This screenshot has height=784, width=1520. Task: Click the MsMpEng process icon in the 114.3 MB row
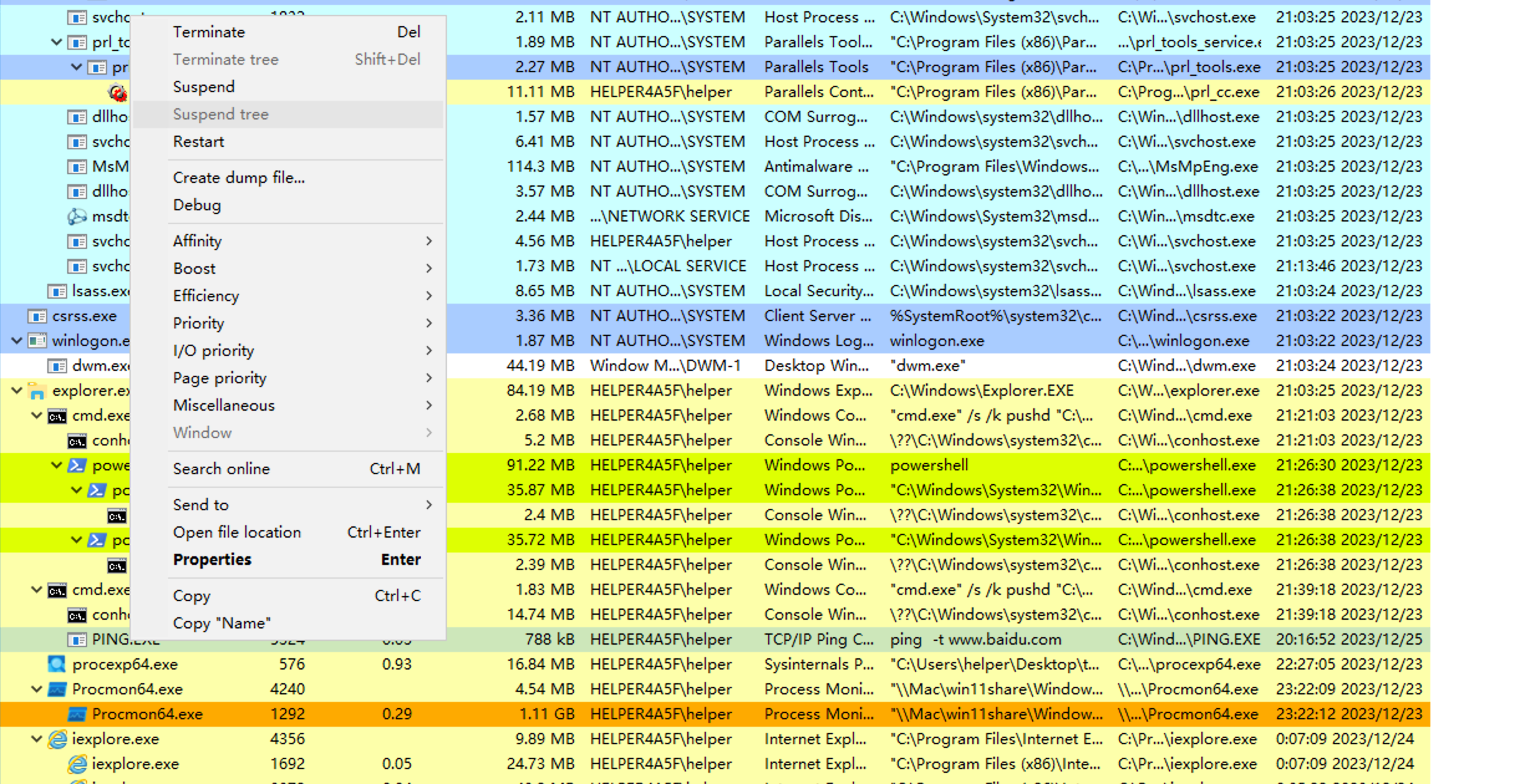pyautogui.click(x=77, y=167)
